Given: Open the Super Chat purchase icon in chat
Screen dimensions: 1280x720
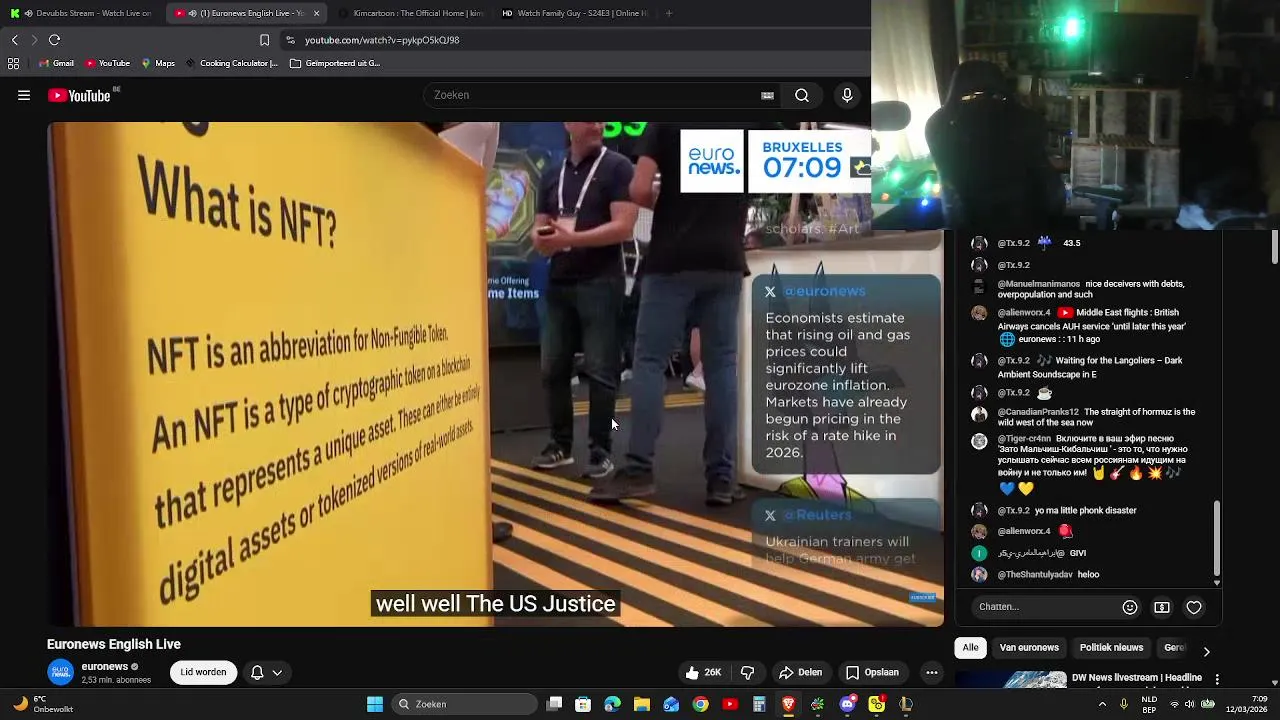Looking at the screenshot, I should (1162, 607).
